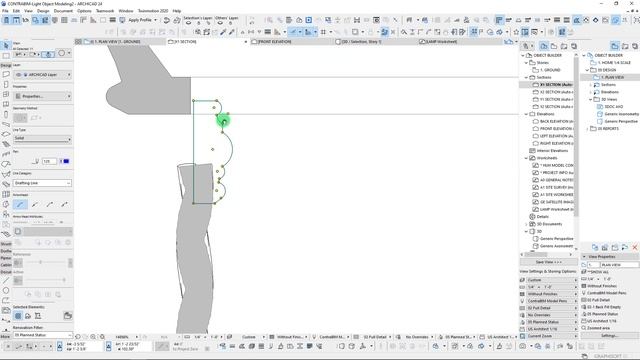Image resolution: width=640 pixels, height=360 pixels.
Task: Select the first arrowhead line style option
Action: click(20, 204)
